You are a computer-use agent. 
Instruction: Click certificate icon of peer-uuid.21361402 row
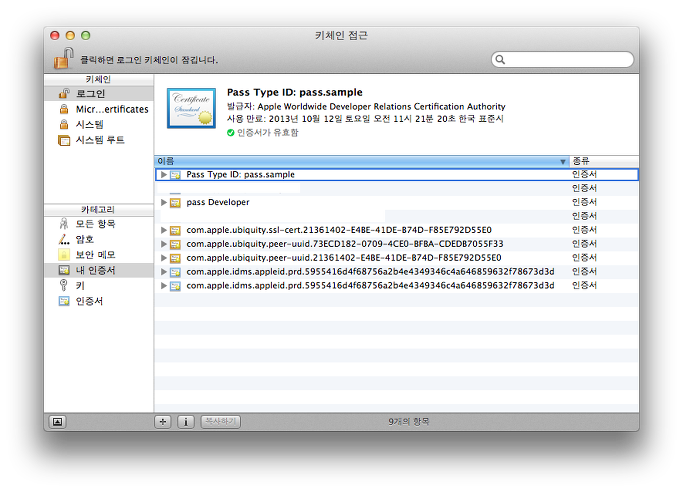[176, 258]
